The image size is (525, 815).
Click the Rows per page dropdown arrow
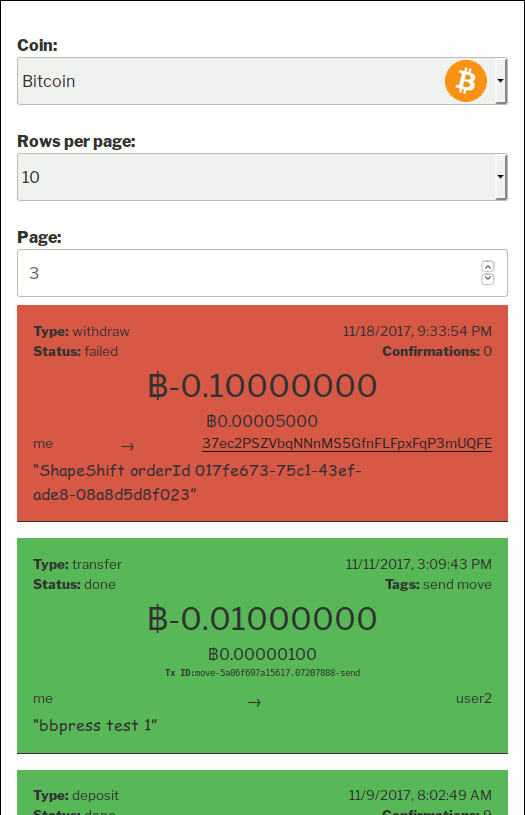click(x=500, y=177)
